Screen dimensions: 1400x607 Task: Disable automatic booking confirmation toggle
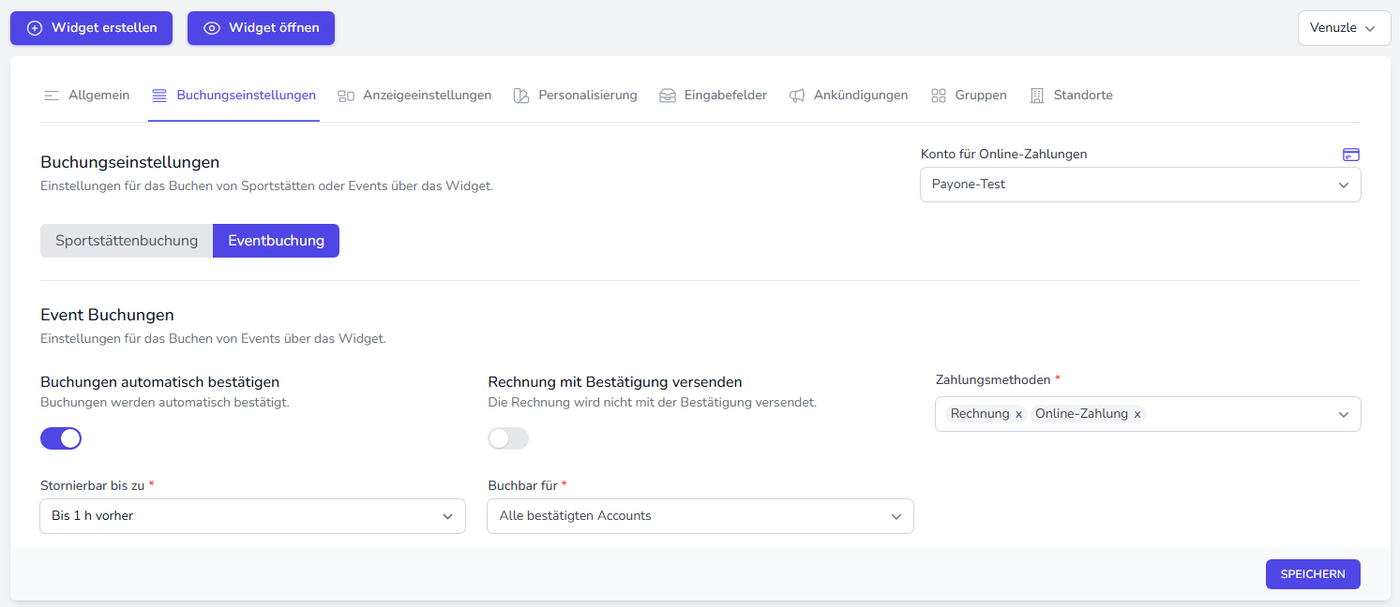(61, 438)
